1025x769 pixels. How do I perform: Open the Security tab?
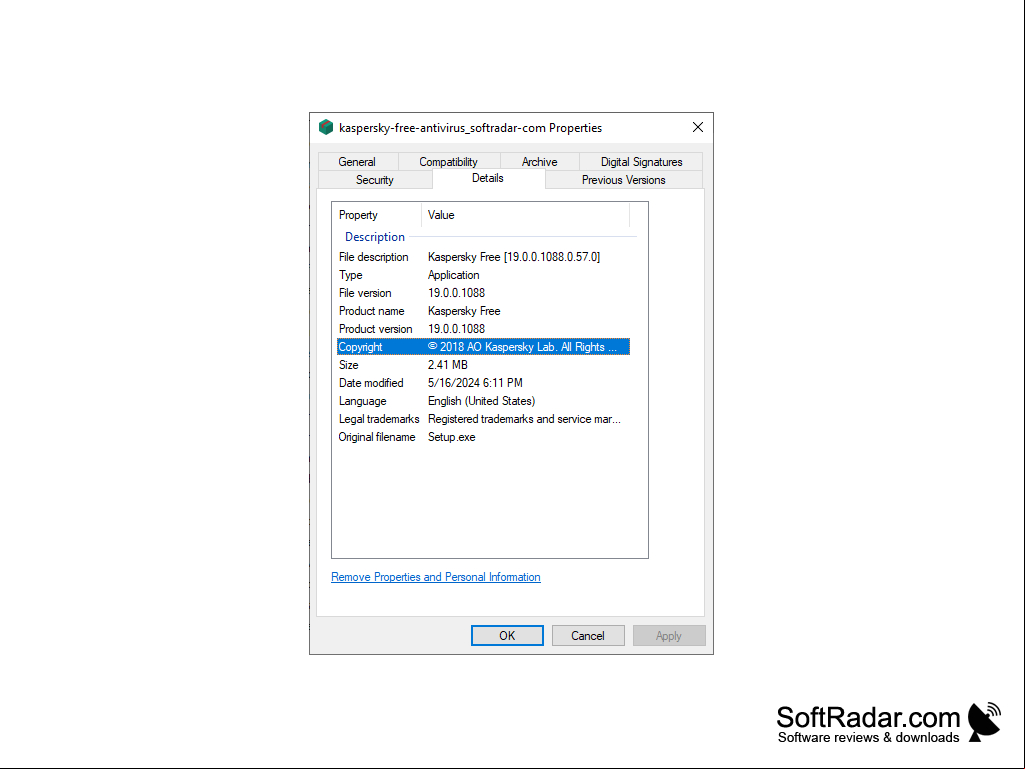coord(375,180)
